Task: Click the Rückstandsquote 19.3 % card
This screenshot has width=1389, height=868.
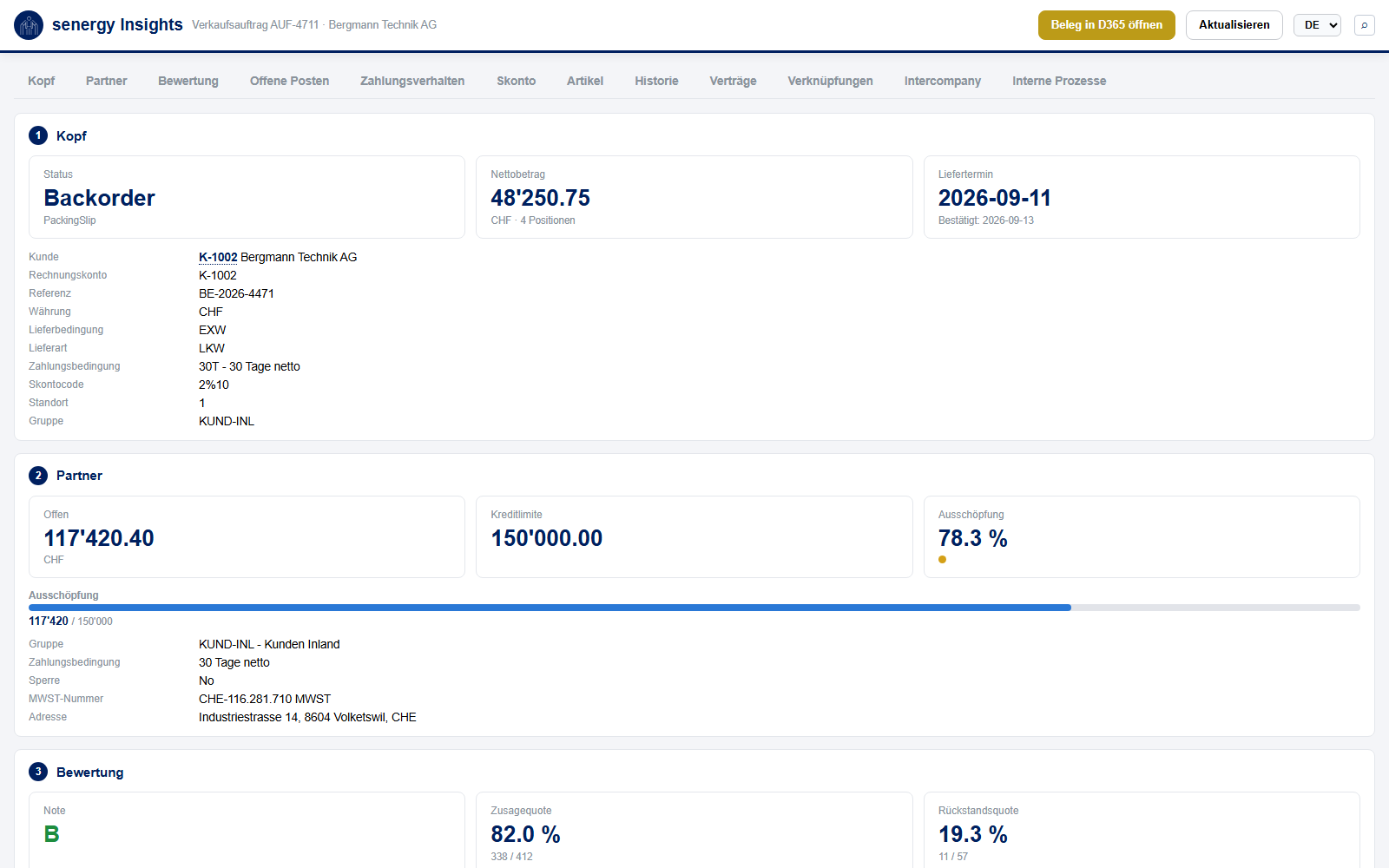Action: coord(1142,830)
